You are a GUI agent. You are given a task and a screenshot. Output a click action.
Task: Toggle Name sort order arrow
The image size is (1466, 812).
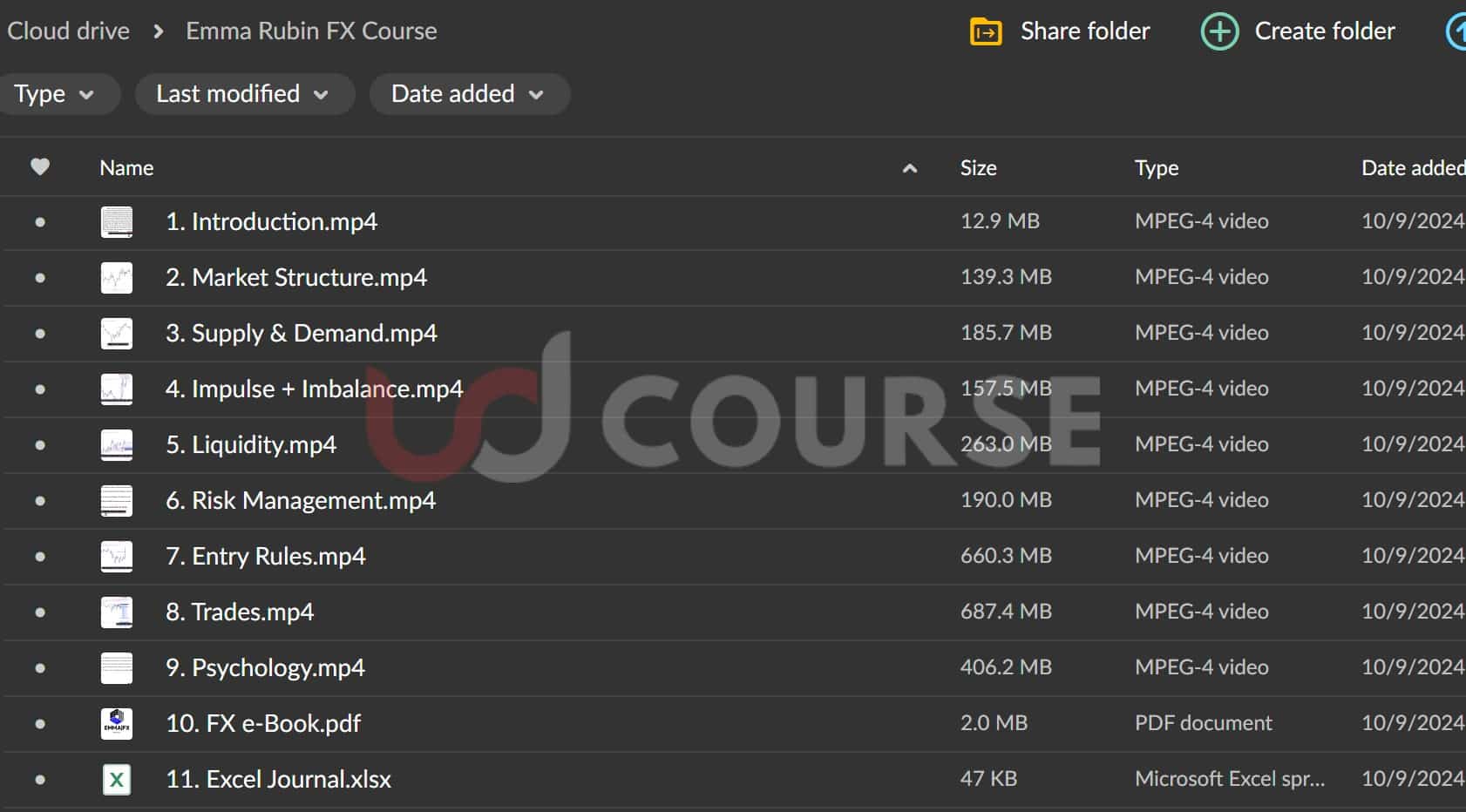pyautogui.click(x=909, y=169)
